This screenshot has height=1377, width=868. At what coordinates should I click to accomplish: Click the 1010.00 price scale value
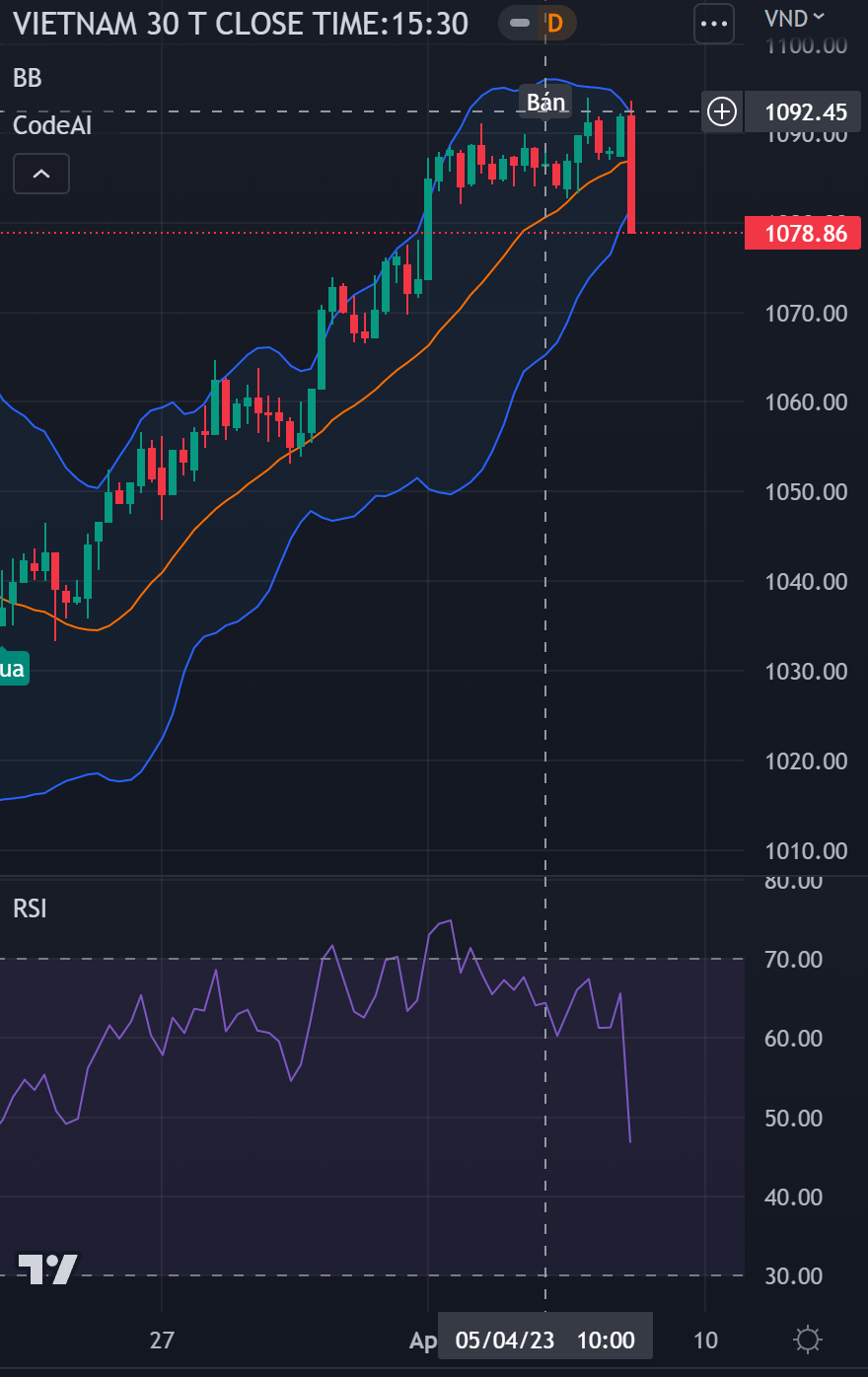pyautogui.click(x=806, y=851)
